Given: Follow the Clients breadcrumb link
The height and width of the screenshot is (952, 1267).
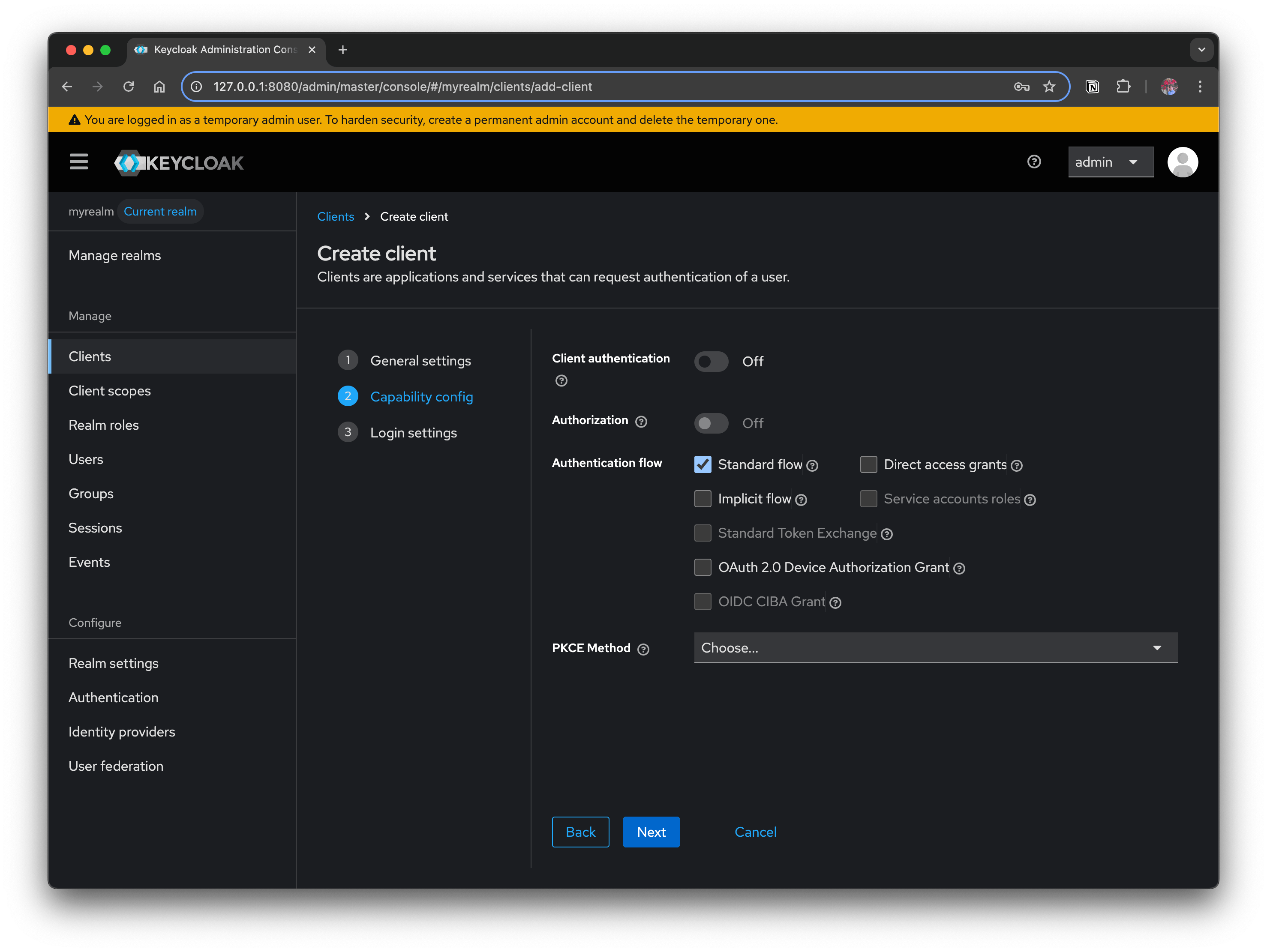Looking at the screenshot, I should 335,217.
